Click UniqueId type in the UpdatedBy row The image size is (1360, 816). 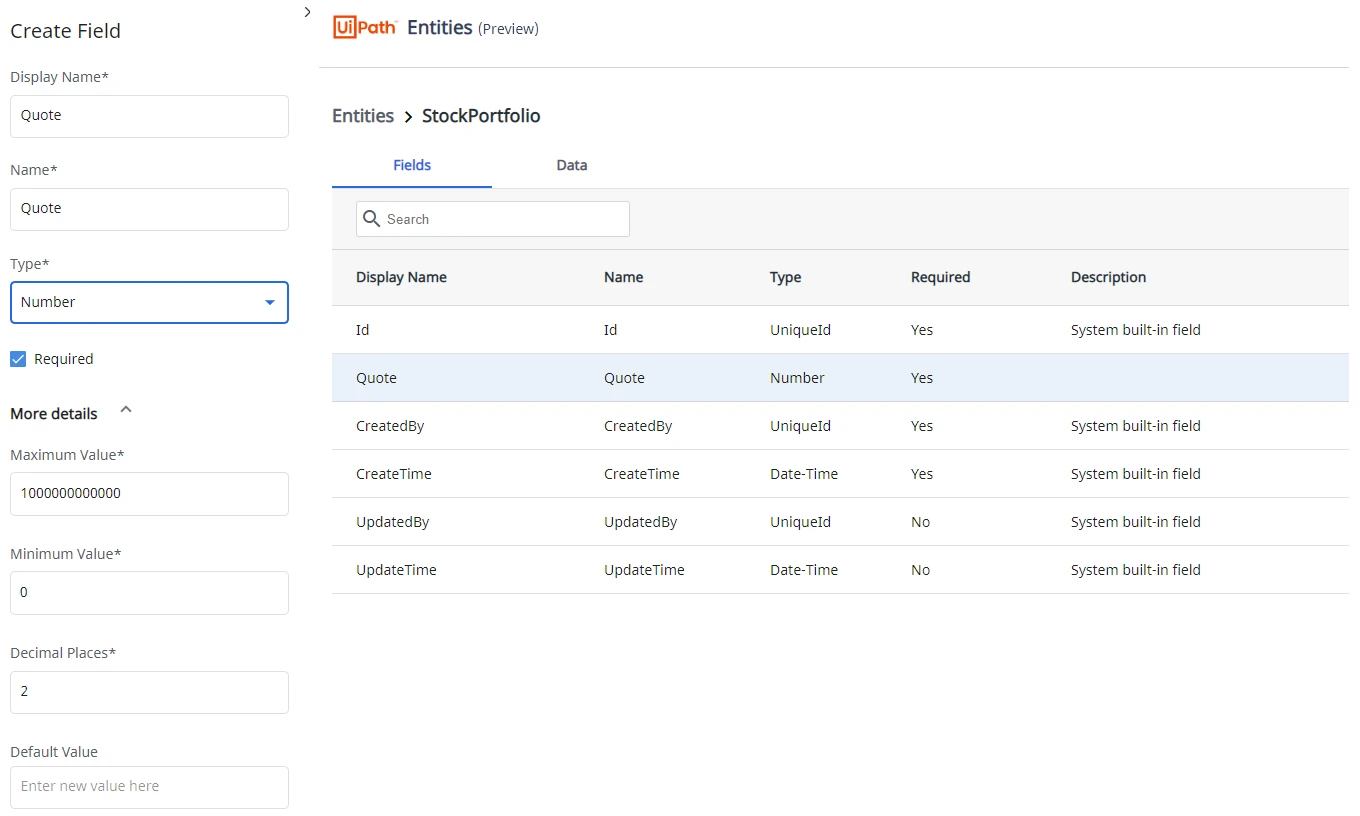click(800, 522)
